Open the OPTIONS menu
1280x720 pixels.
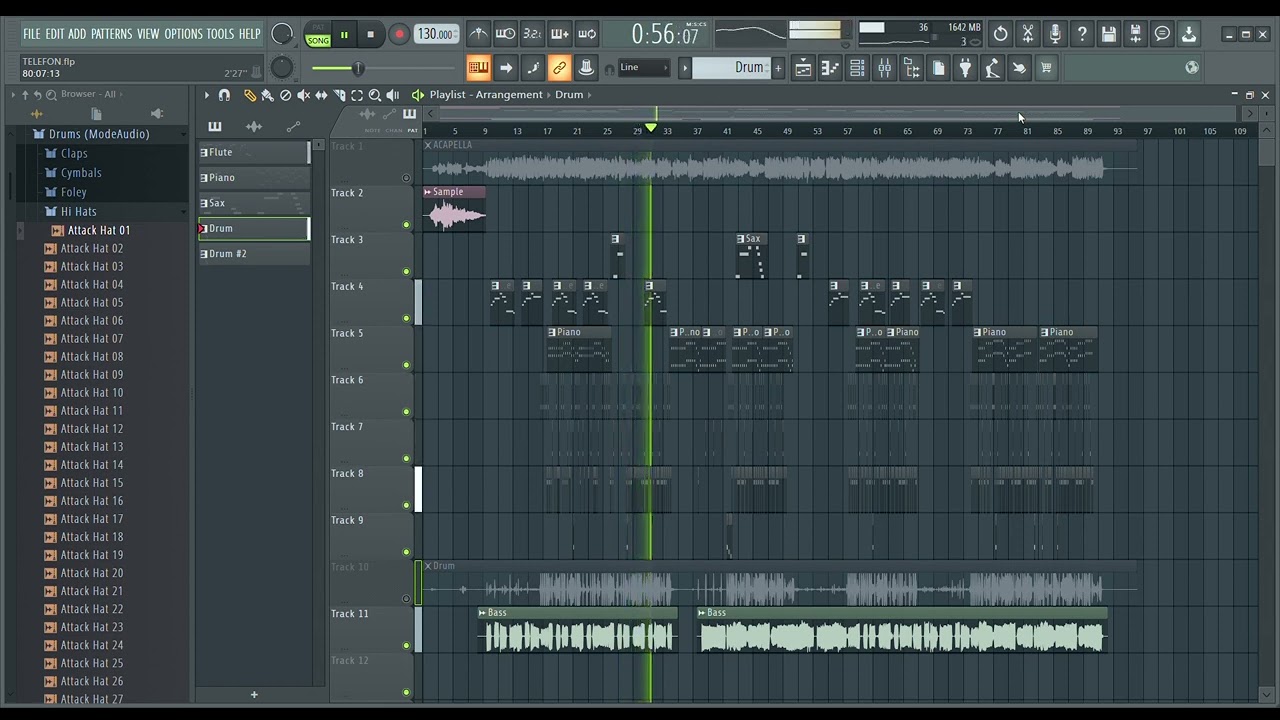[183, 34]
